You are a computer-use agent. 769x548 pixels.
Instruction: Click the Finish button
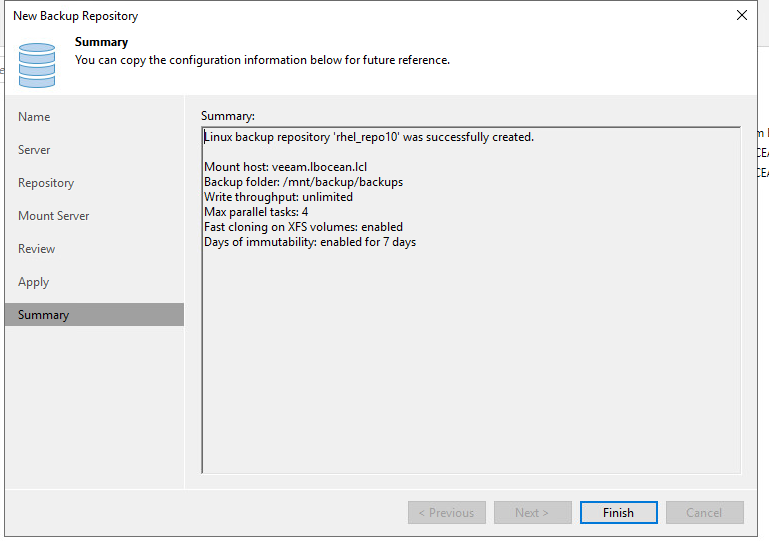618,512
